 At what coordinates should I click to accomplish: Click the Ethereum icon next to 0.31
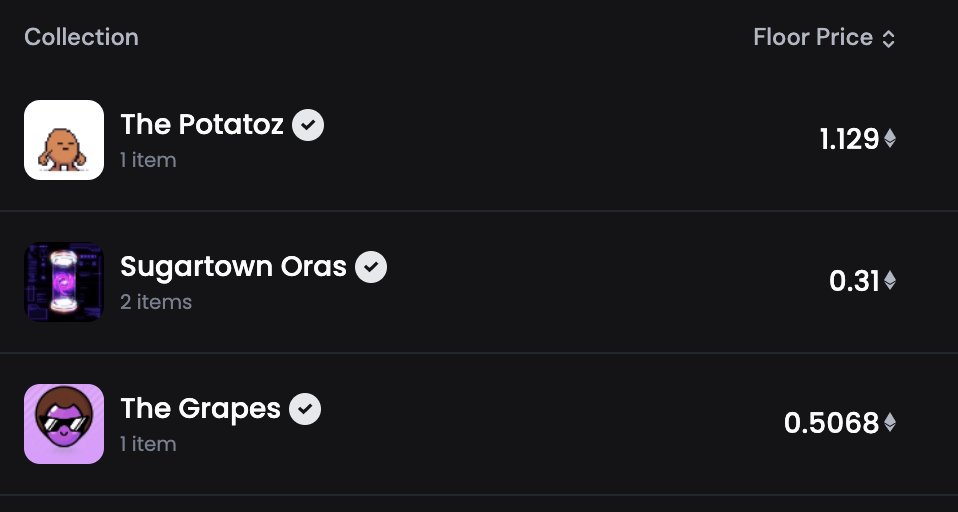click(890, 280)
